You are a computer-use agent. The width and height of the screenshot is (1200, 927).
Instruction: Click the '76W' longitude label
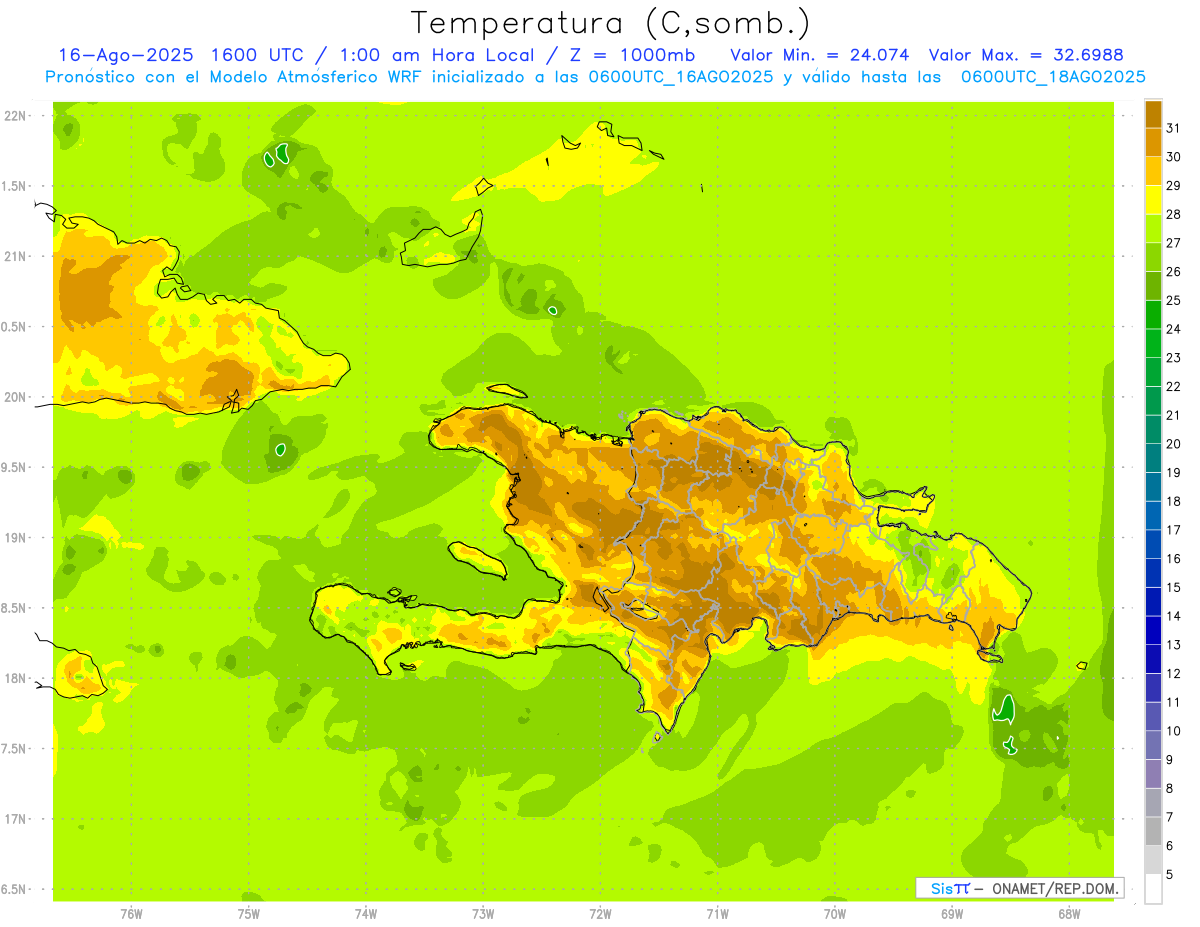131,913
